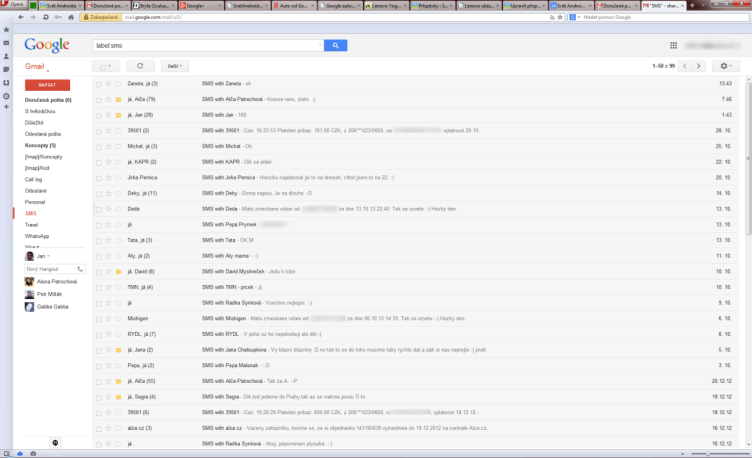The image size is (752, 458).
Task: Open the browser home page
Action: click(71, 17)
